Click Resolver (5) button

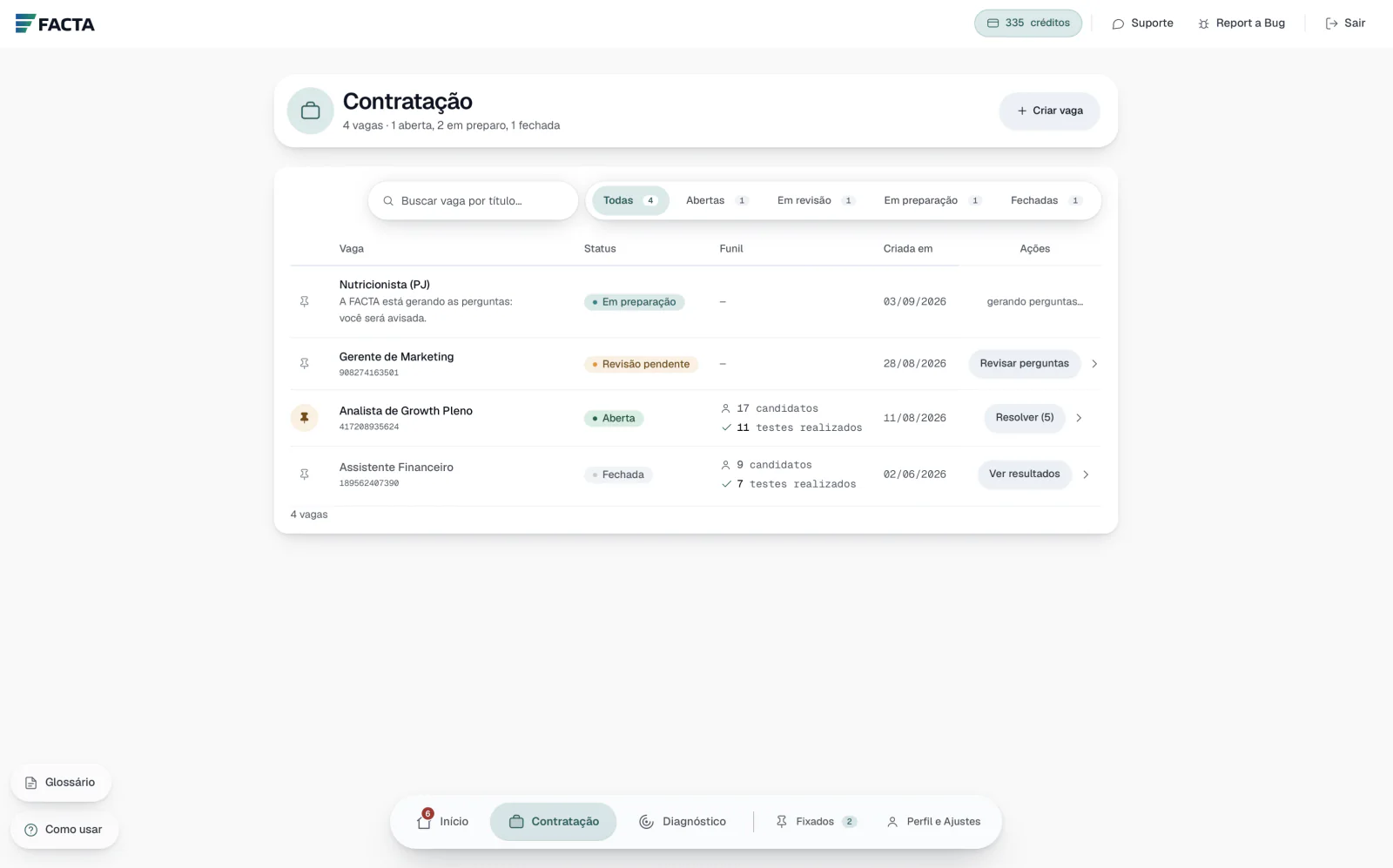click(x=1024, y=418)
